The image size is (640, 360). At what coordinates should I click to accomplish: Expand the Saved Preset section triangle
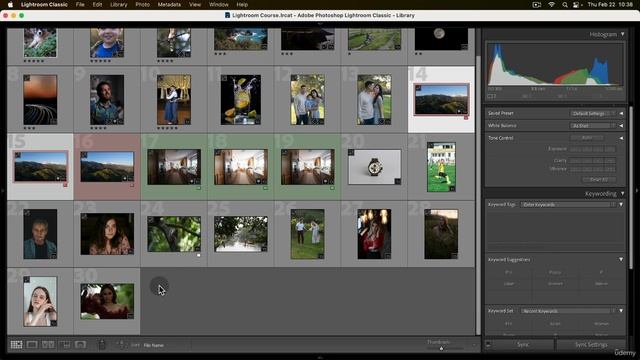tap(621, 113)
